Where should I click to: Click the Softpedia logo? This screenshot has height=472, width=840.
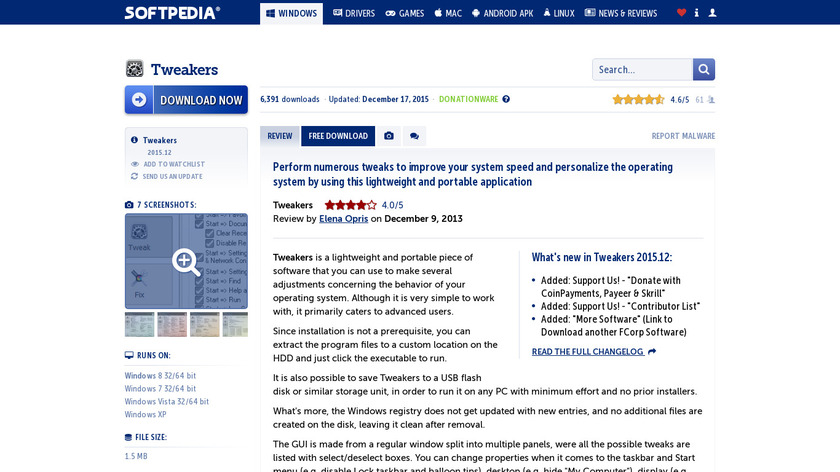pos(172,13)
